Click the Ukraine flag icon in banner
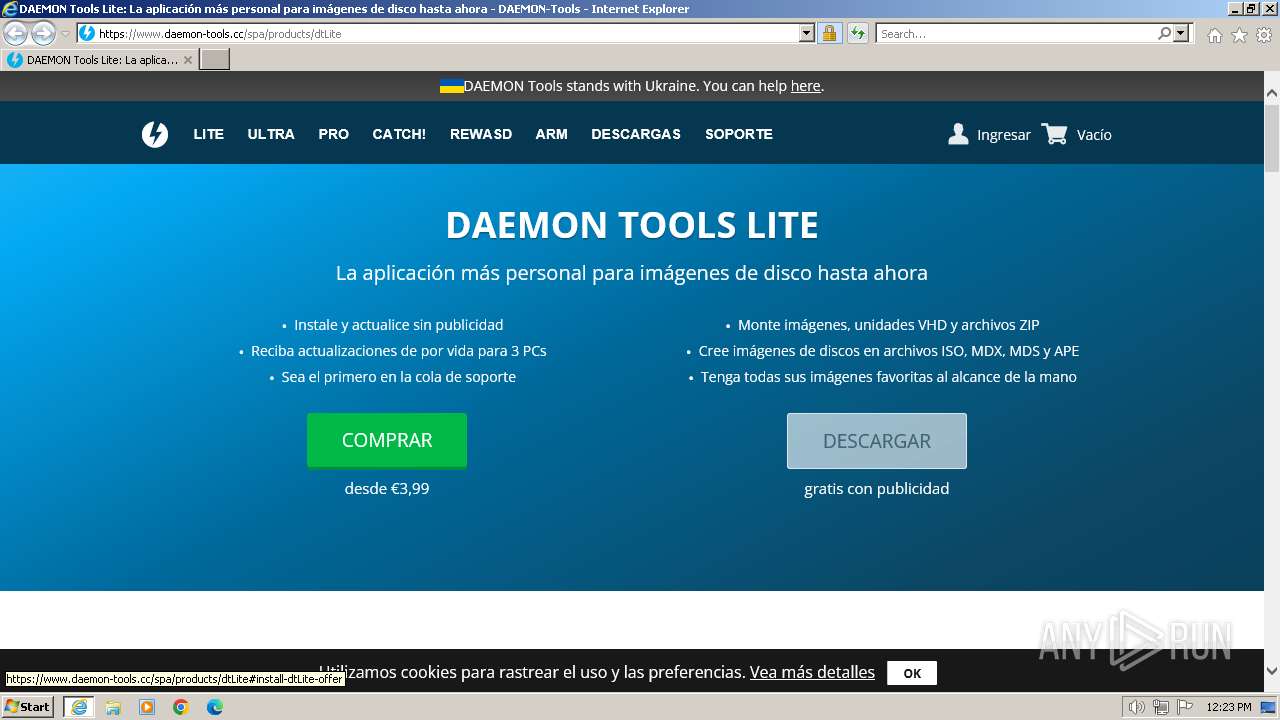1280x720 pixels. tap(451, 86)
